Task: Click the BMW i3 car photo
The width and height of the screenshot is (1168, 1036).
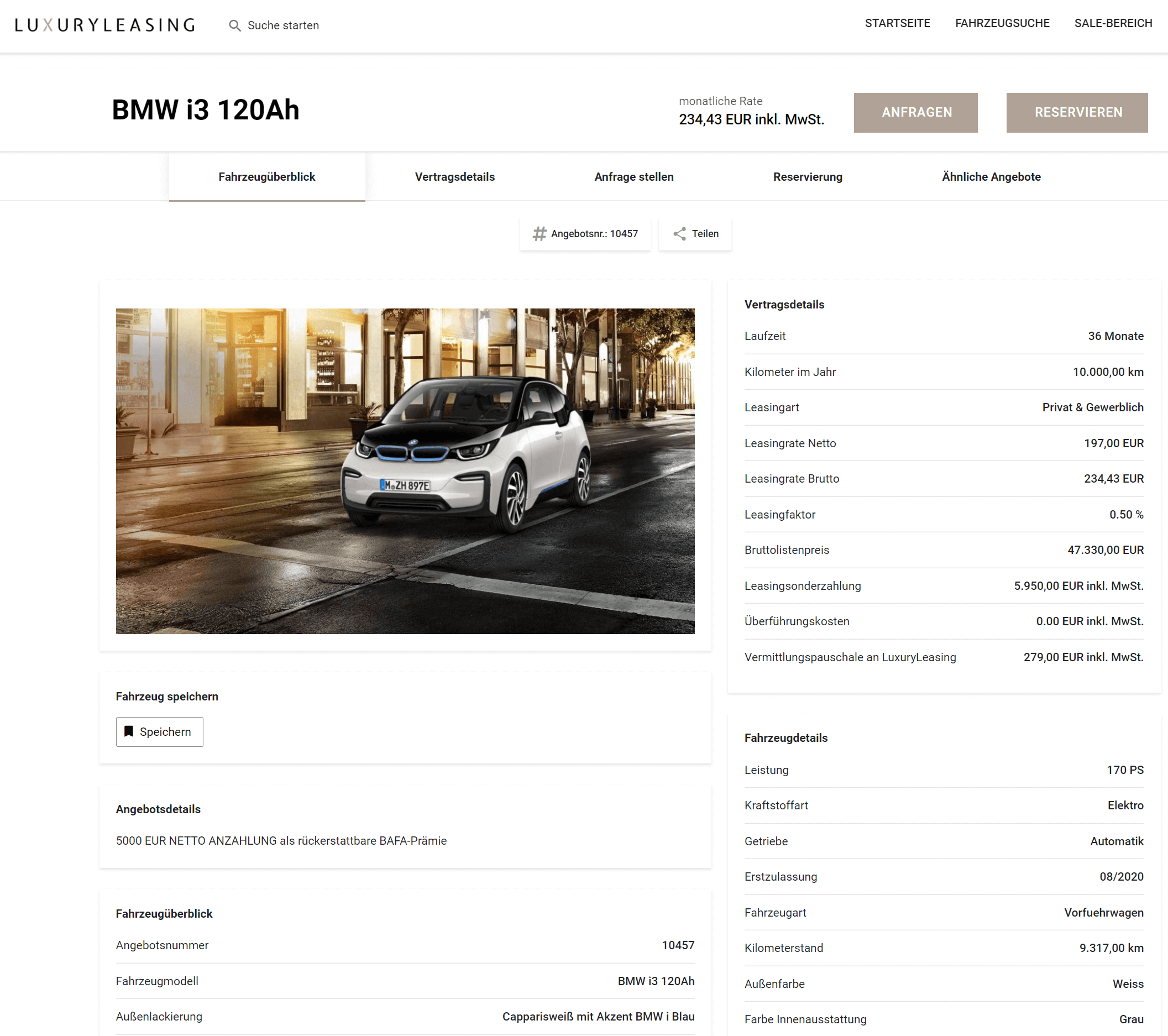Action: [405, 471]
